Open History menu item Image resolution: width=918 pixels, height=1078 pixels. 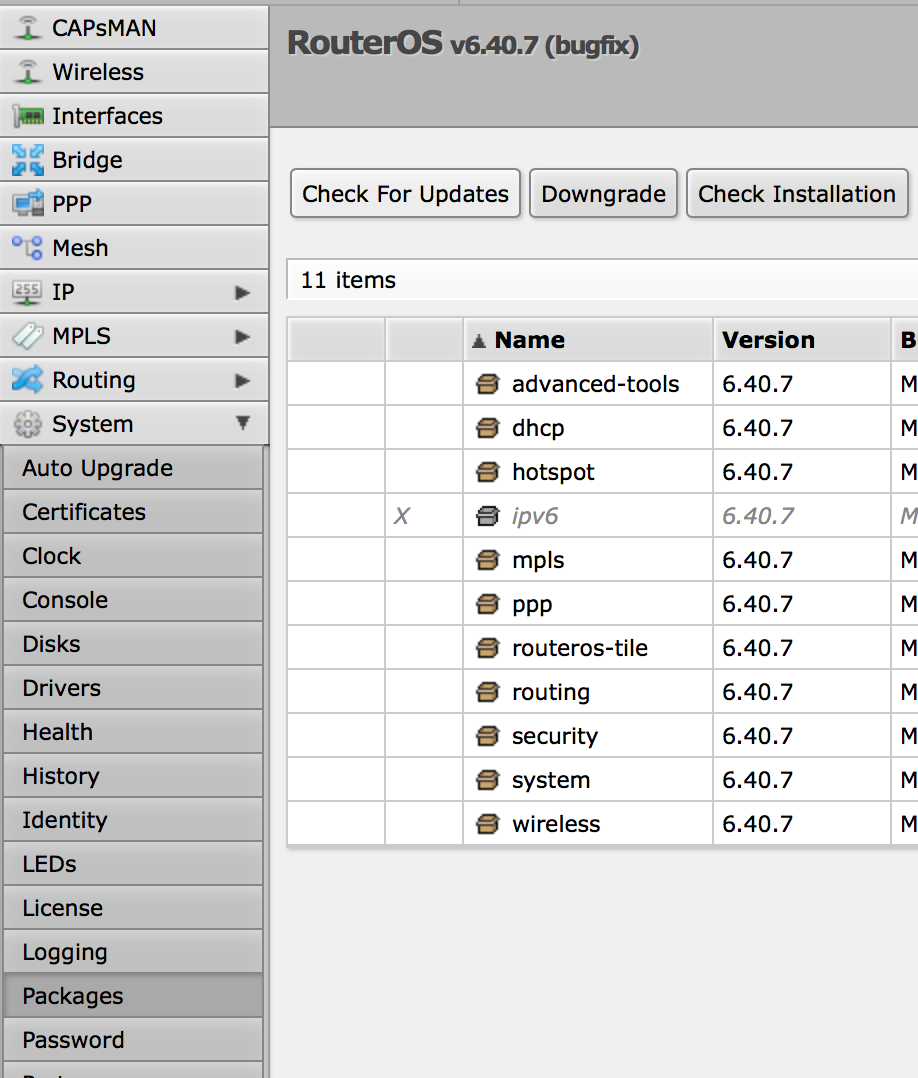coord(133,776)
